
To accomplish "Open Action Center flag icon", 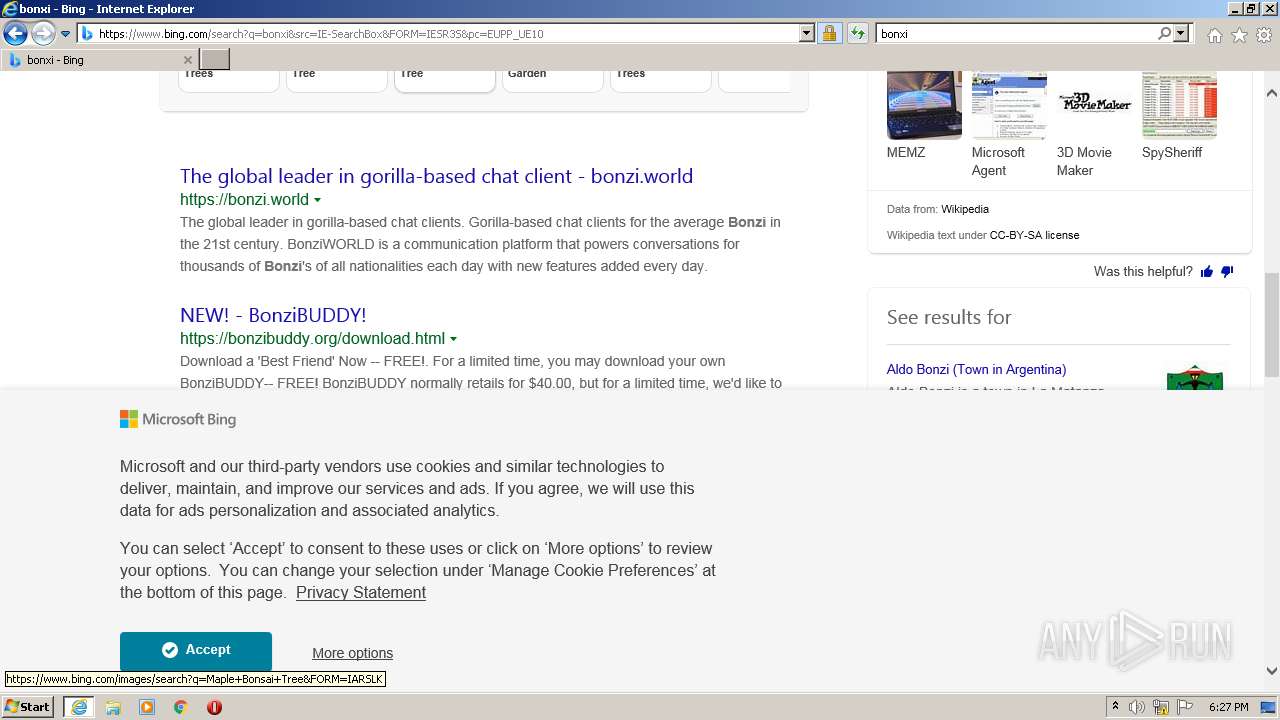I will [x=1185, y=707].
